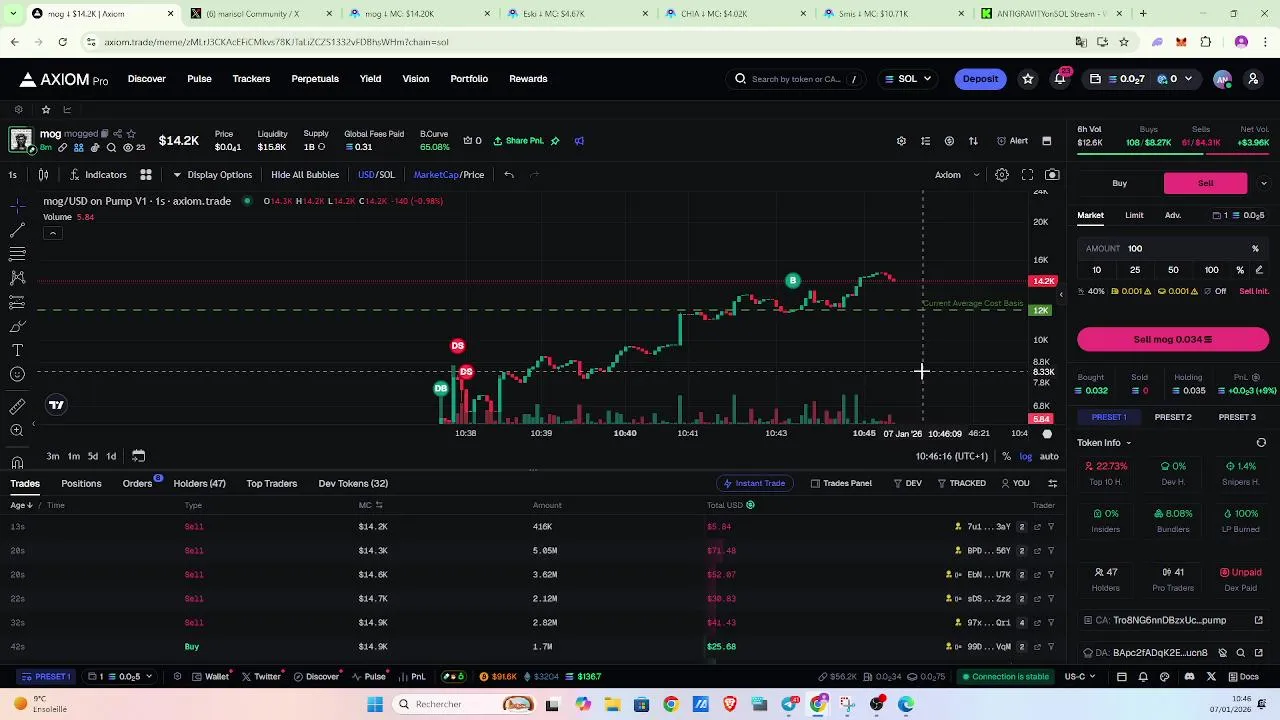This screenshot has height=720, width=1280.
Task: Open the notifications bell in header
Action: (x=1060, y=79)
